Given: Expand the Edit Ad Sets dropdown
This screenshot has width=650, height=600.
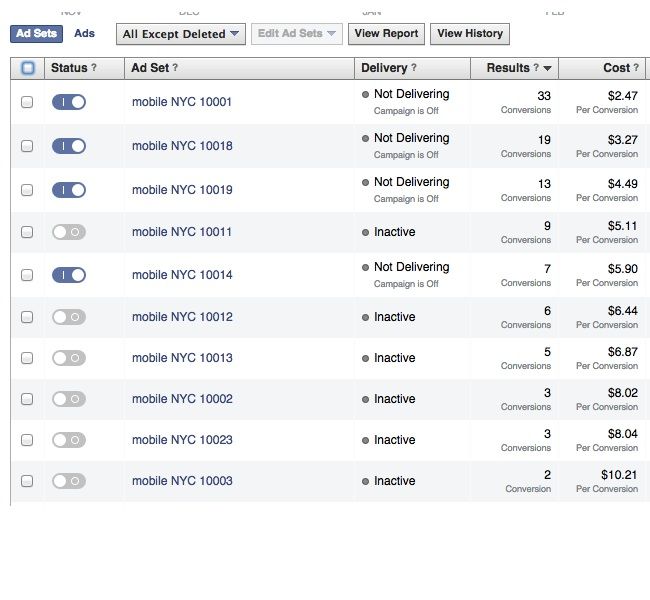Looking at the screenshot, I should pyautogui.click(x=297, y=34).
